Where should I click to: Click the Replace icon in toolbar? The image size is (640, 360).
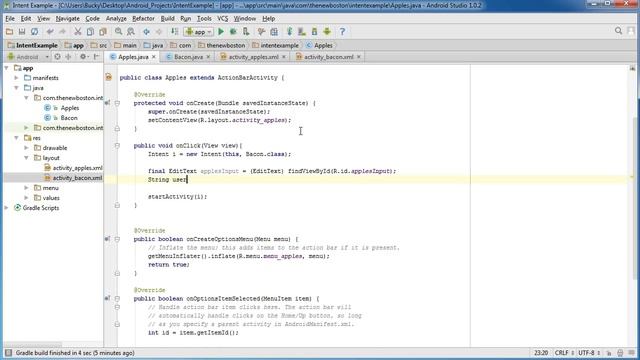[x=131, y=31]
